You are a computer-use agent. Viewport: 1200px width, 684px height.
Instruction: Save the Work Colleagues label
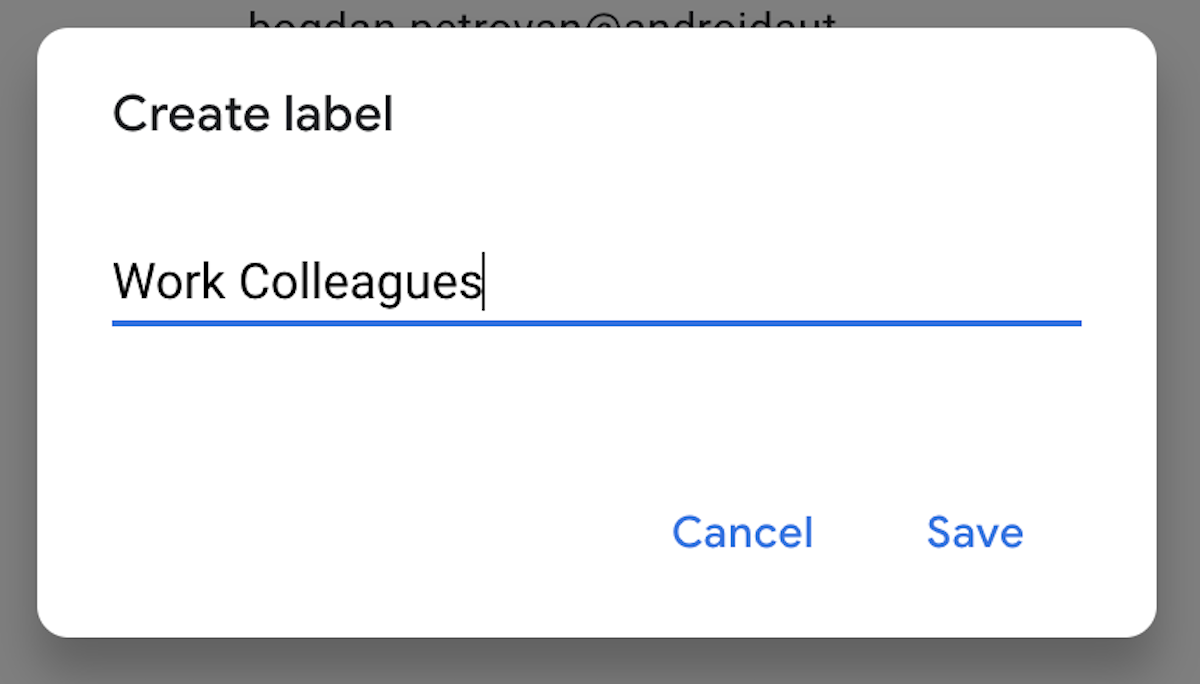974,532
